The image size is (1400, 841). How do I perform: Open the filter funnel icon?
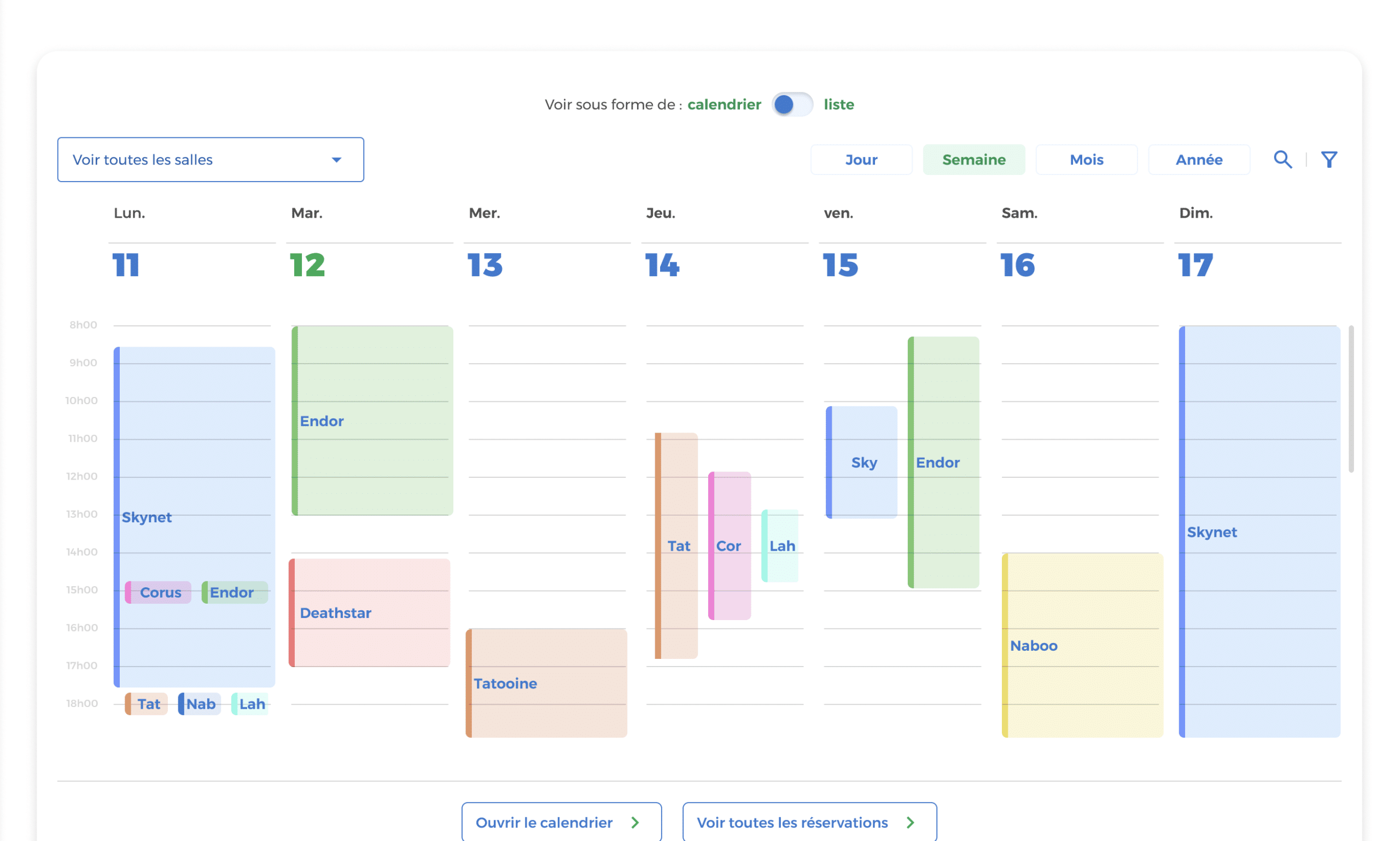pyautogui.click(x=1328, y=160)
